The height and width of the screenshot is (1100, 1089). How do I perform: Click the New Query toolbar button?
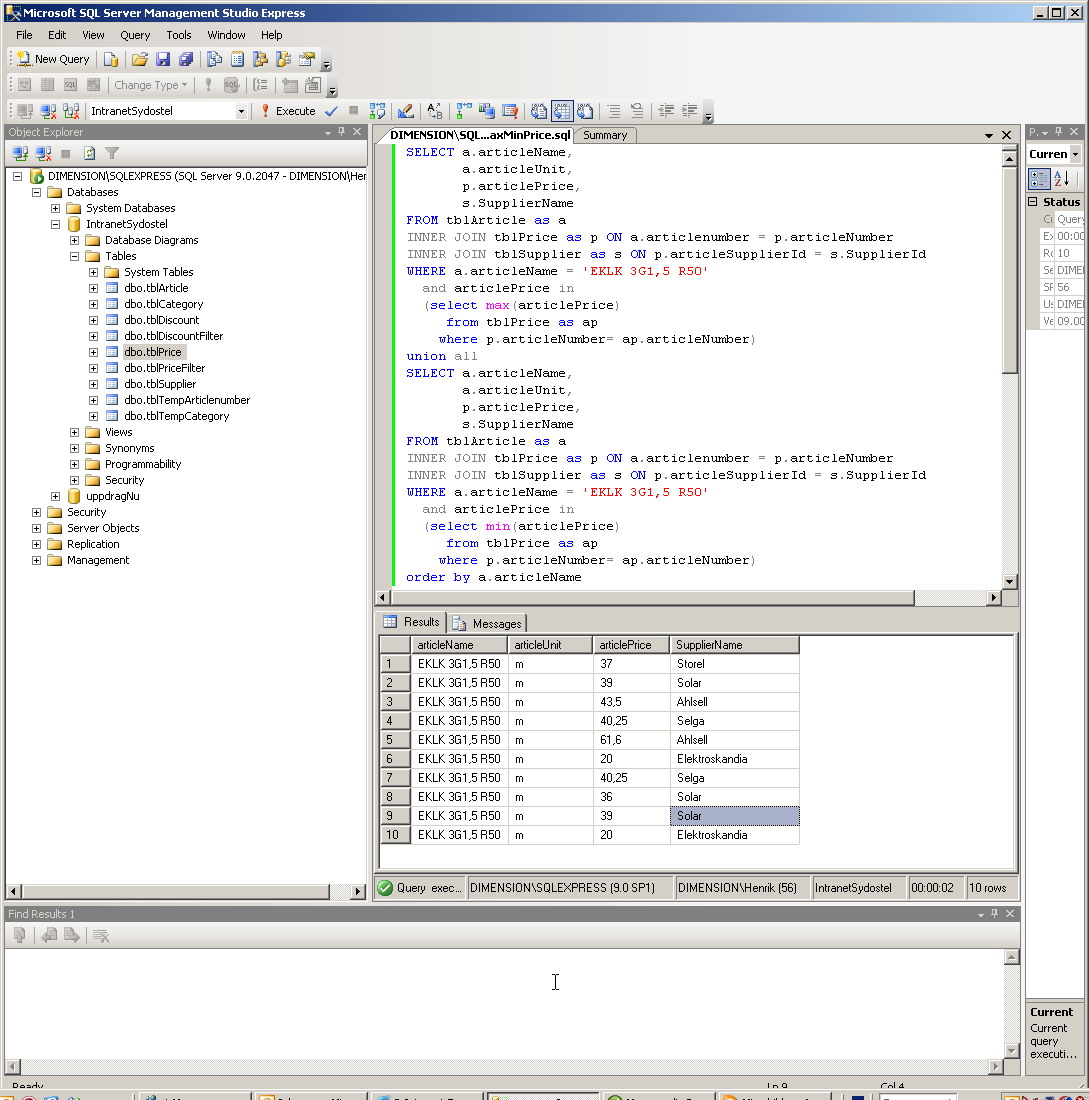coord(53,60)
